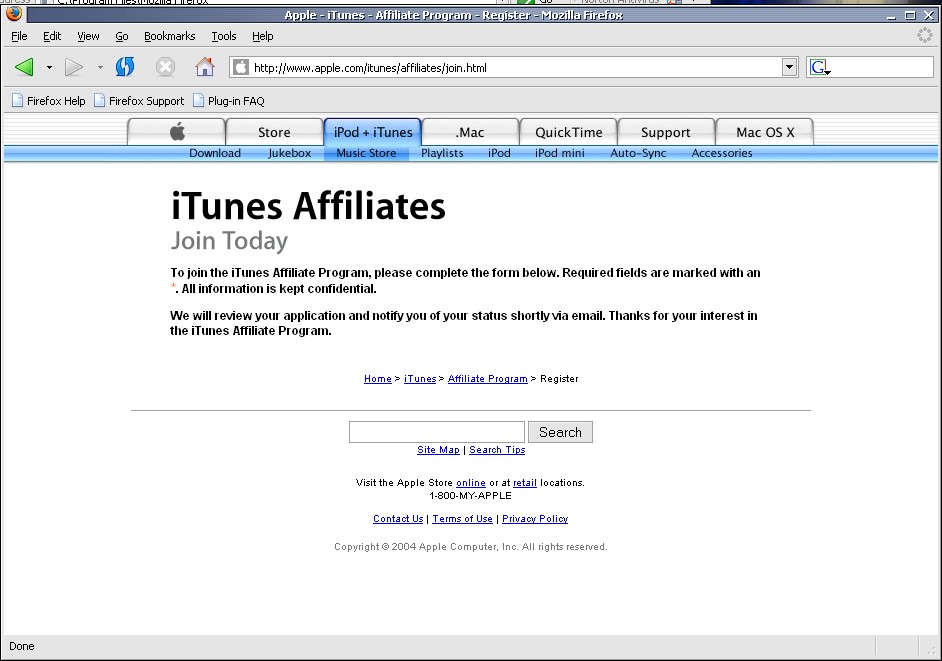Viewport: 942px width, 661px height.
Task: Visit the Apple Store online link
Action: click(470, 483)
